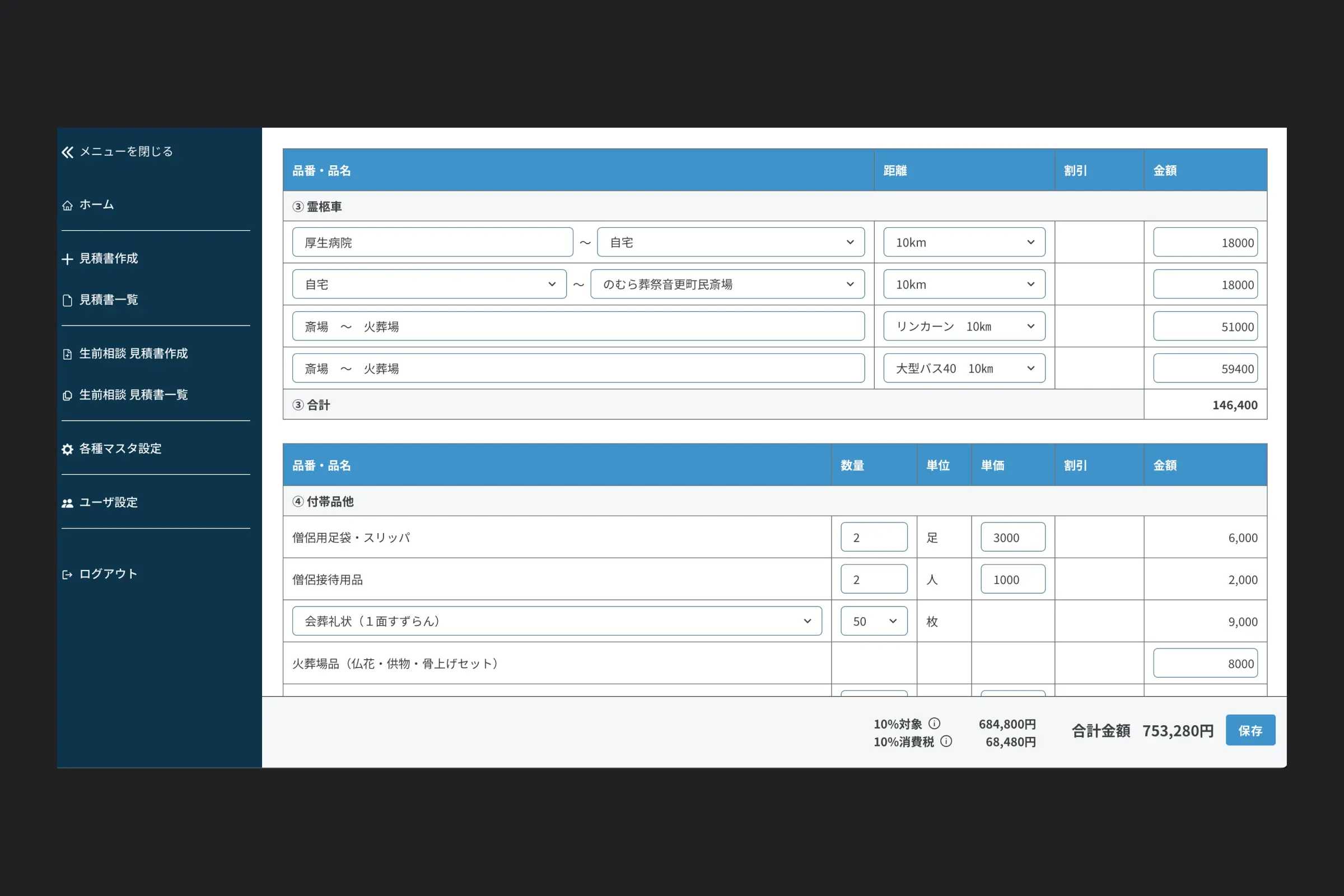This screenshot has height=896, width=1344.
Task: Click the plus icon for 見積書作成
Action: coord(67,259)
